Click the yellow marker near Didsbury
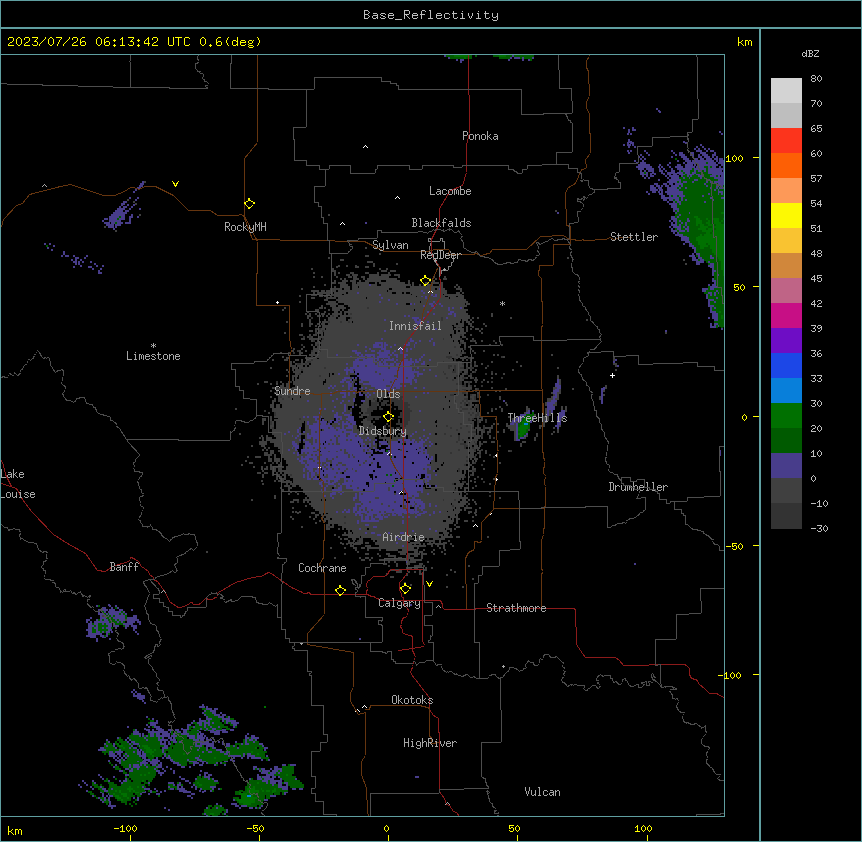Image resolution: width=862 pixels, height=842 pixels. (388, 417)
